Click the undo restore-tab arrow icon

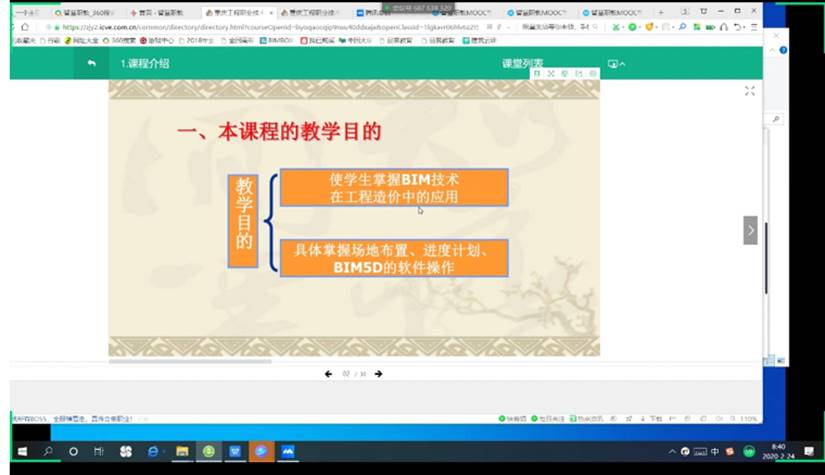click(x=738, y=27)
